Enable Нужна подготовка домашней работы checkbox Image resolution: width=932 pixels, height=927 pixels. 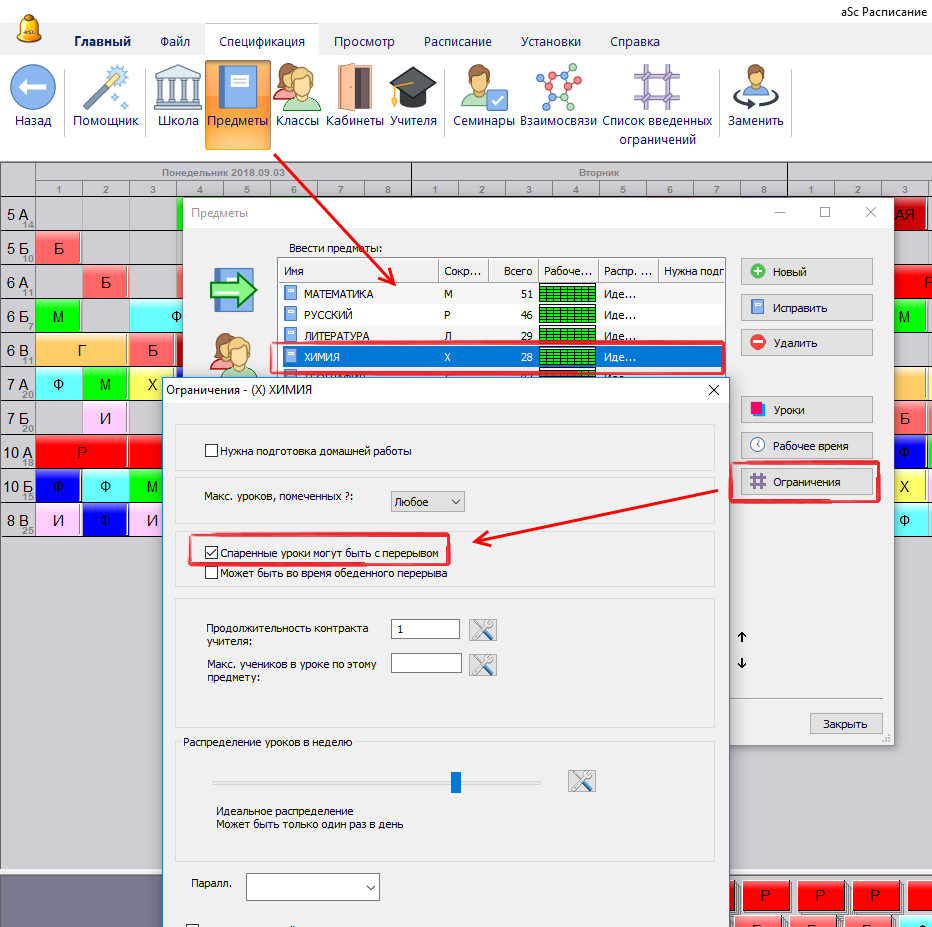tap(211, 451)
